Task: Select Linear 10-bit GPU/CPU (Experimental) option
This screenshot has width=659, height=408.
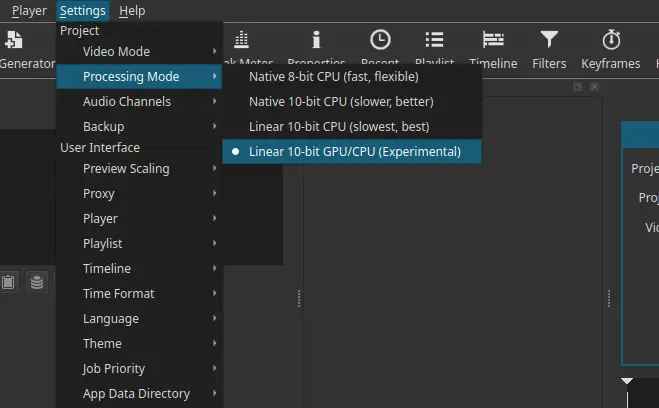Action: [x=354, y=151]
